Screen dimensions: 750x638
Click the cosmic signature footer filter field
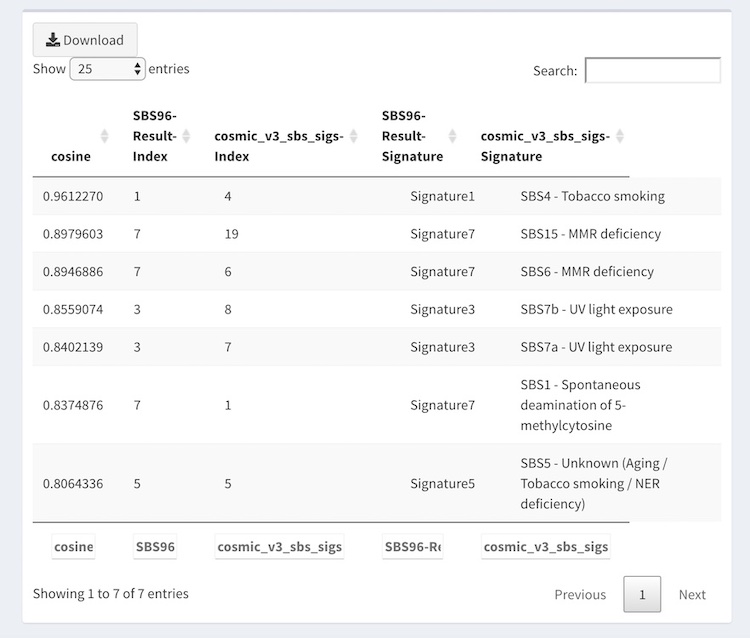(x=545, y=547)
